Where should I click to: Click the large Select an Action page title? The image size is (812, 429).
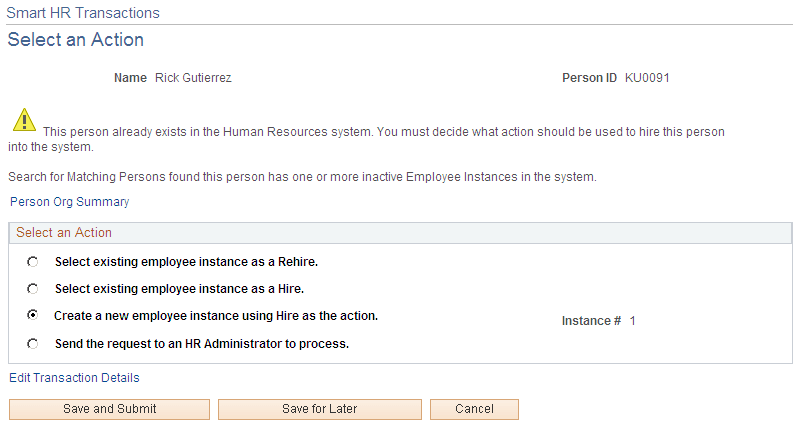76,40
